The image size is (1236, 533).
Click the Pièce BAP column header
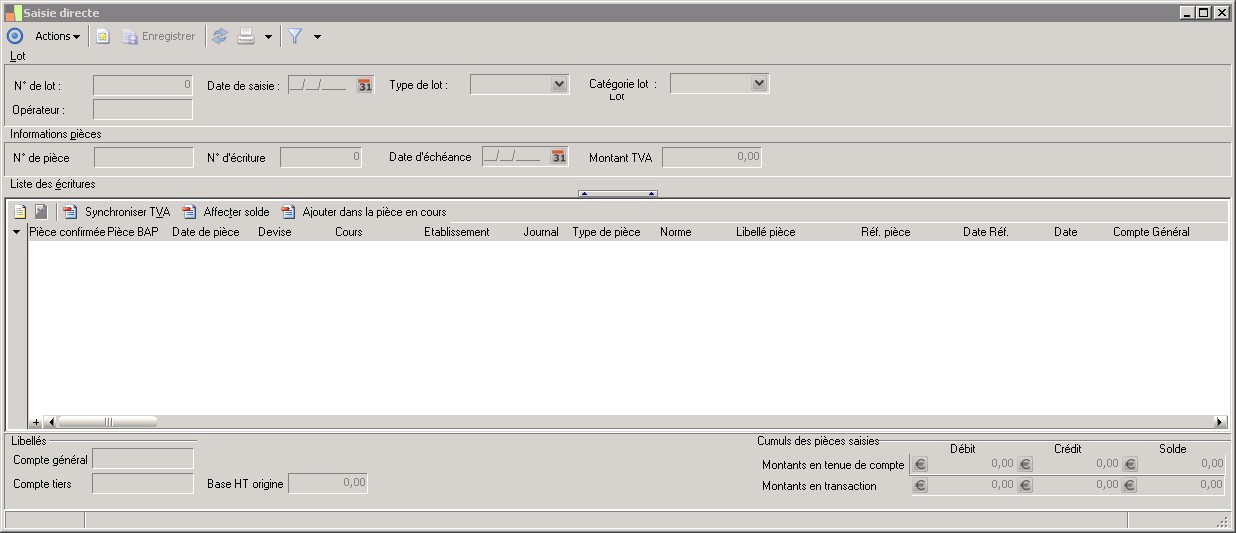[x=133, y=232]
